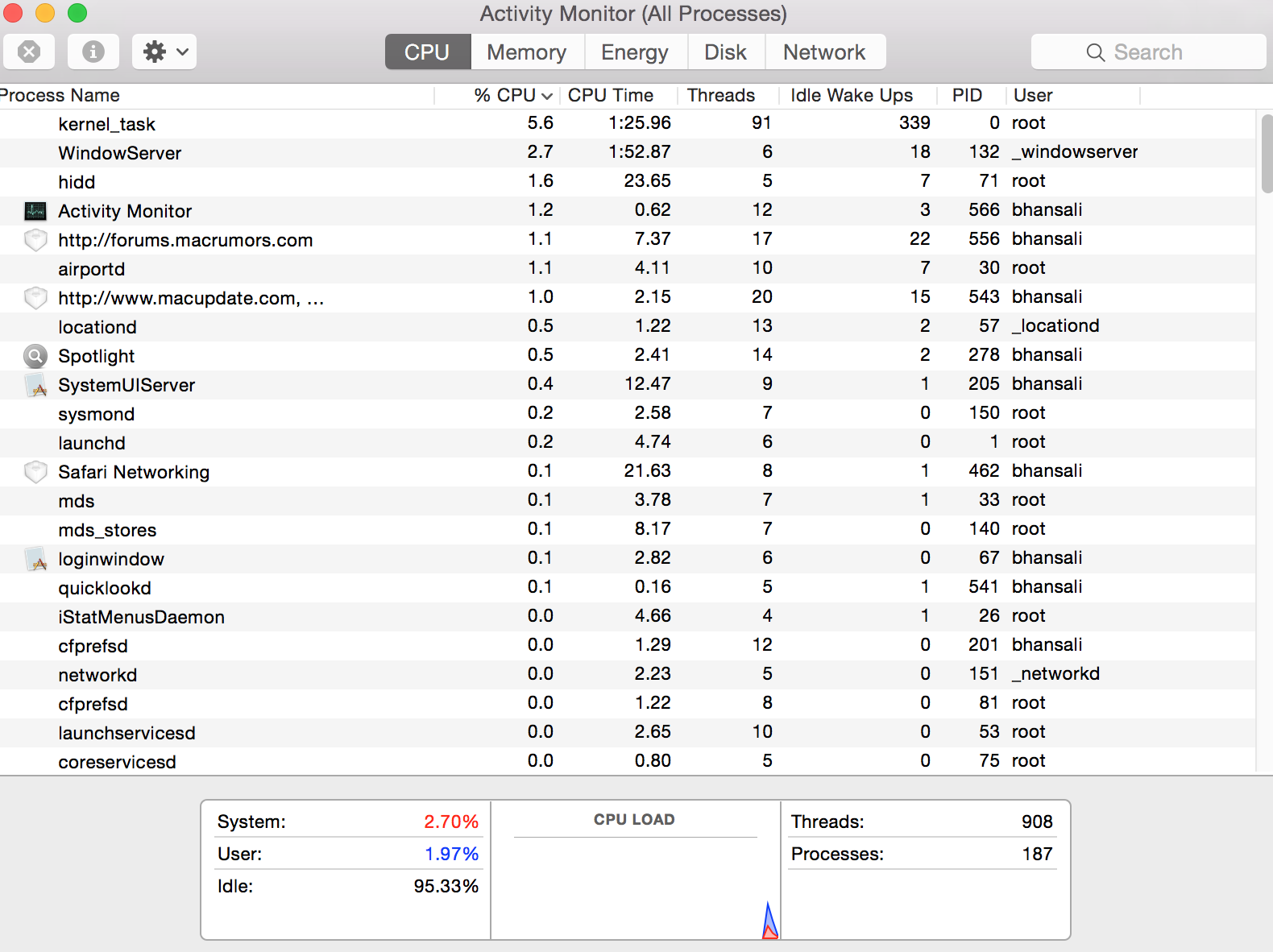This screenshot has width=1273, height=952.
Task: Click the Processes 187 total value
Action: (1038, 854)
